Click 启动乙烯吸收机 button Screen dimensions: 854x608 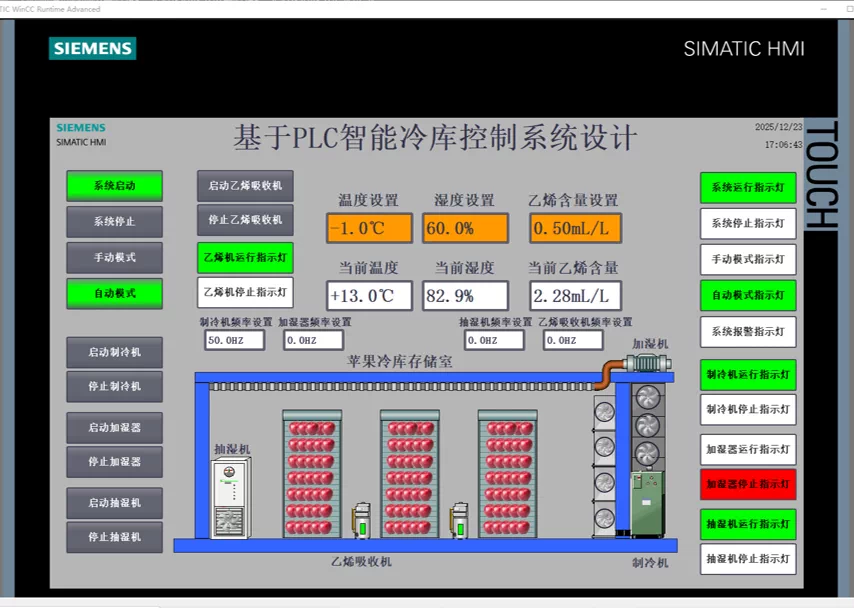(245, 186)
